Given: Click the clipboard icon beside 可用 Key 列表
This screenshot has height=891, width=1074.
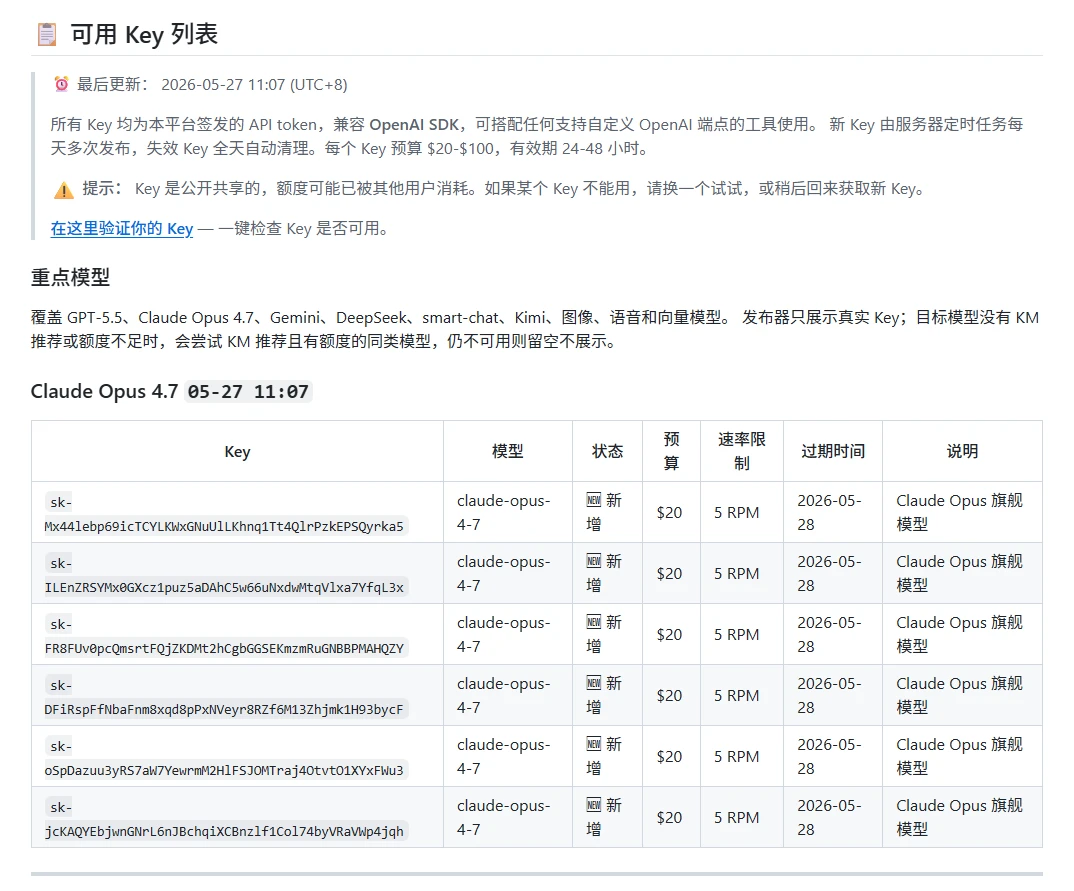Looking at the screenshot, I should [x=47, y=34].
